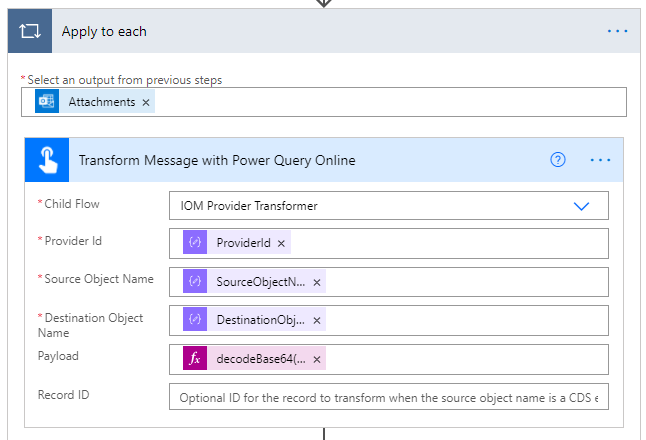The image size is (646, 440).
Task: Click the Transform Message with Power Query Online title
Action: (x=217, y=160)
